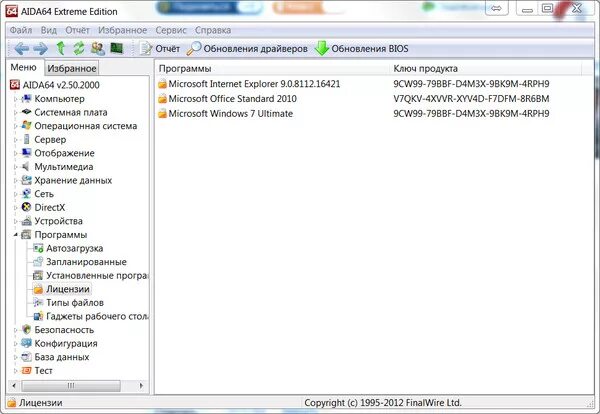
Task: Select the Конфигурация icon
Action: (x=26, y=343)
